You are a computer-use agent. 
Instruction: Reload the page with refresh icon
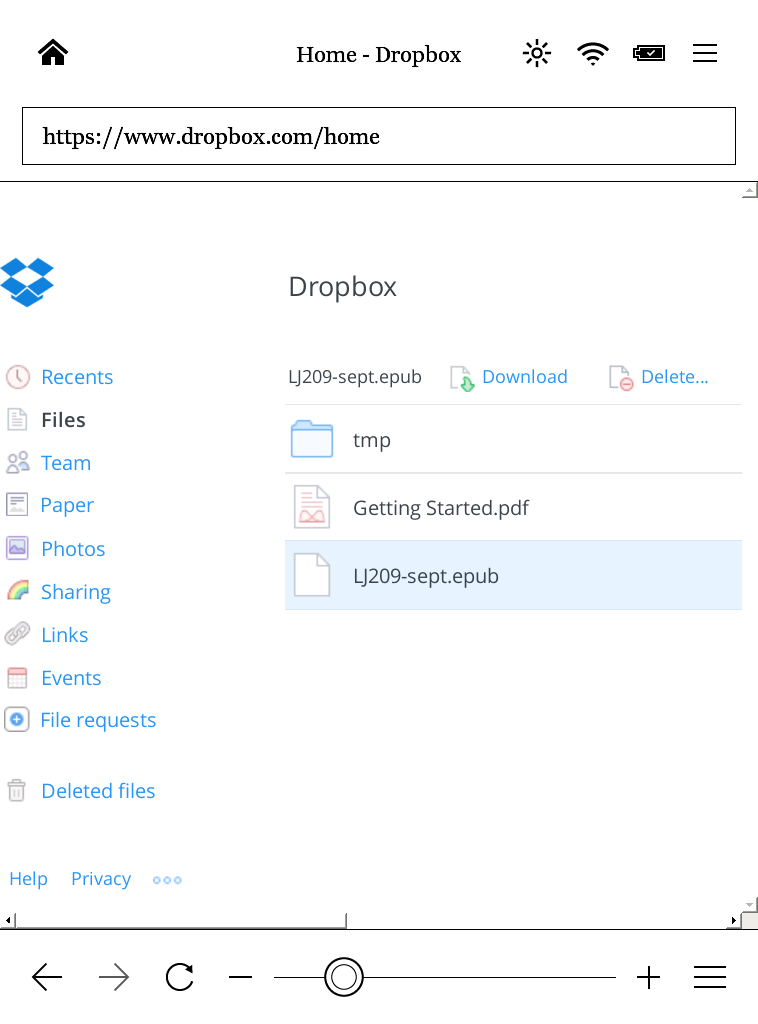click(x=180, y=977)
